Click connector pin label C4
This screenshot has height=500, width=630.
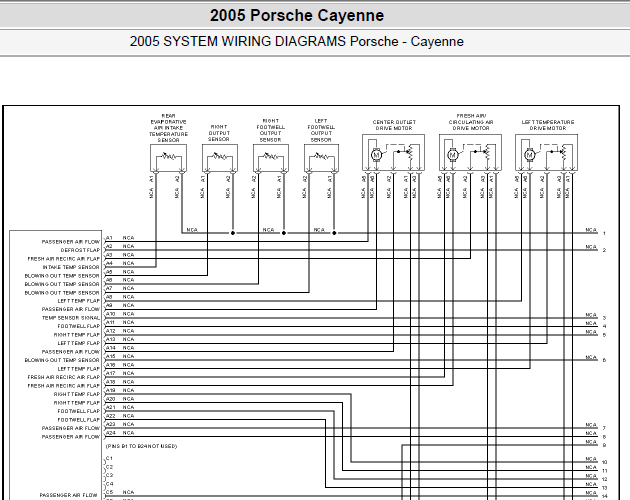(x=110, y=484)
